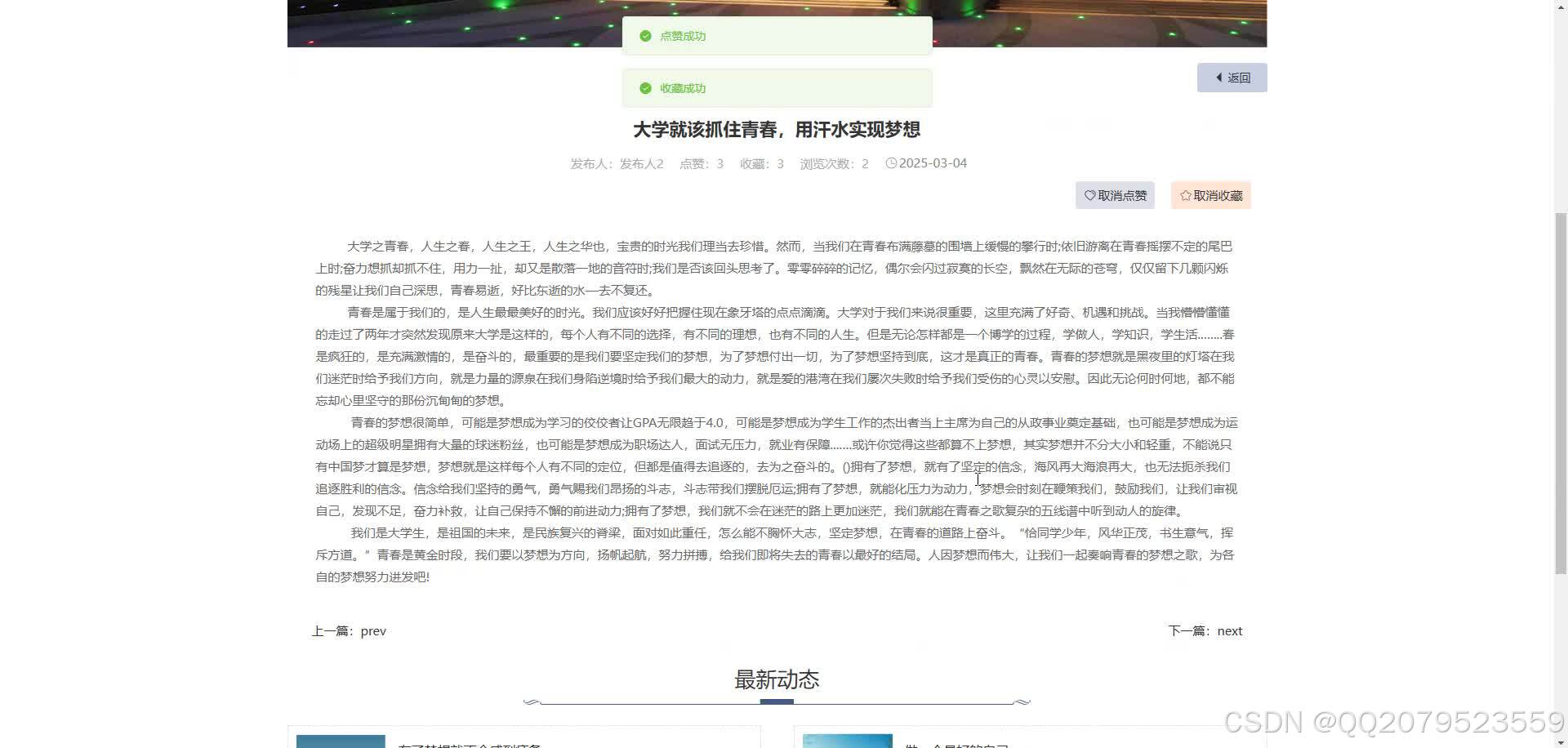Click green checkmark in 点赞成功 toast

(x=645, y=36)
